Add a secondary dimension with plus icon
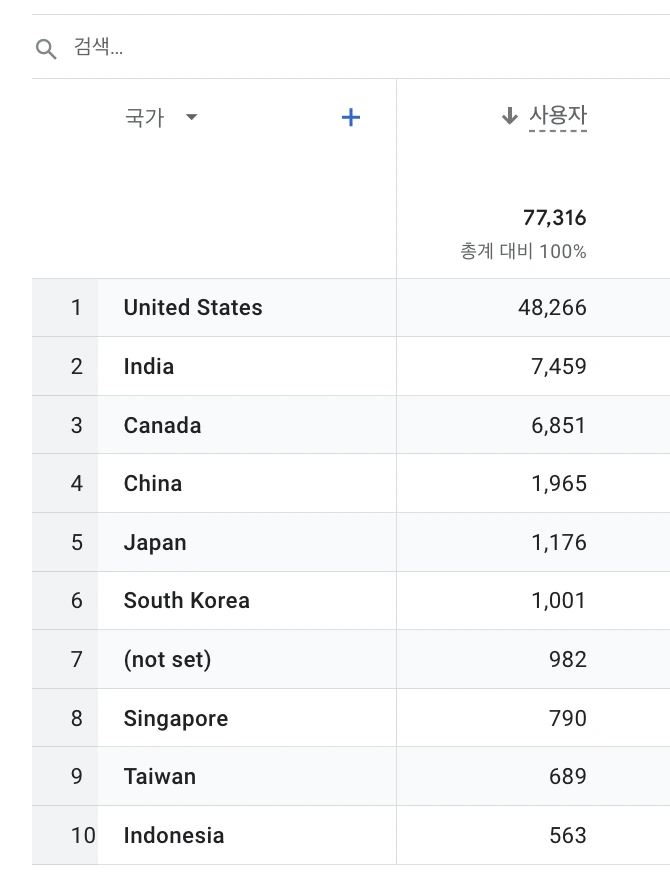This screenshot has width=670, height=874. tap(350, 118)
